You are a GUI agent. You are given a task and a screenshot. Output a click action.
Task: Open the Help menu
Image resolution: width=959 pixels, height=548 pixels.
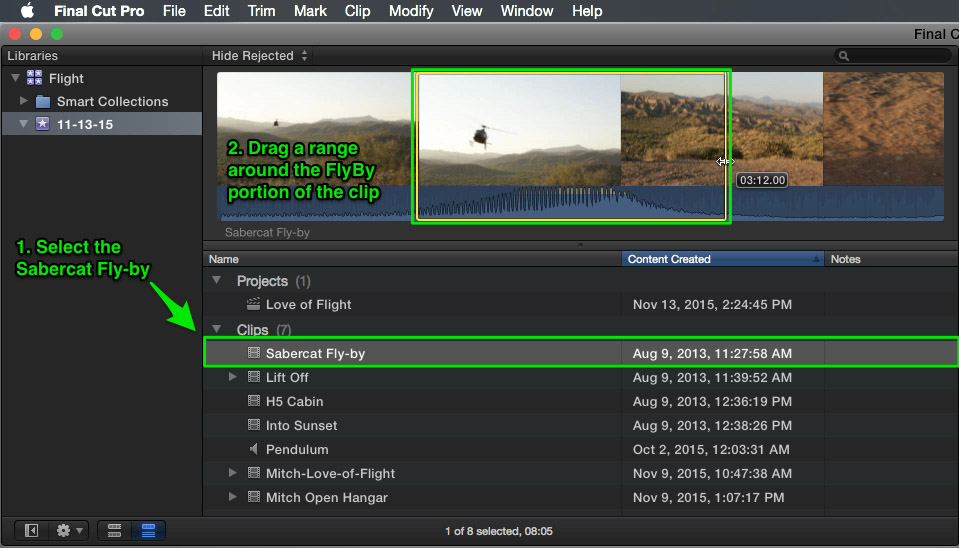click(x=587, y=11)
